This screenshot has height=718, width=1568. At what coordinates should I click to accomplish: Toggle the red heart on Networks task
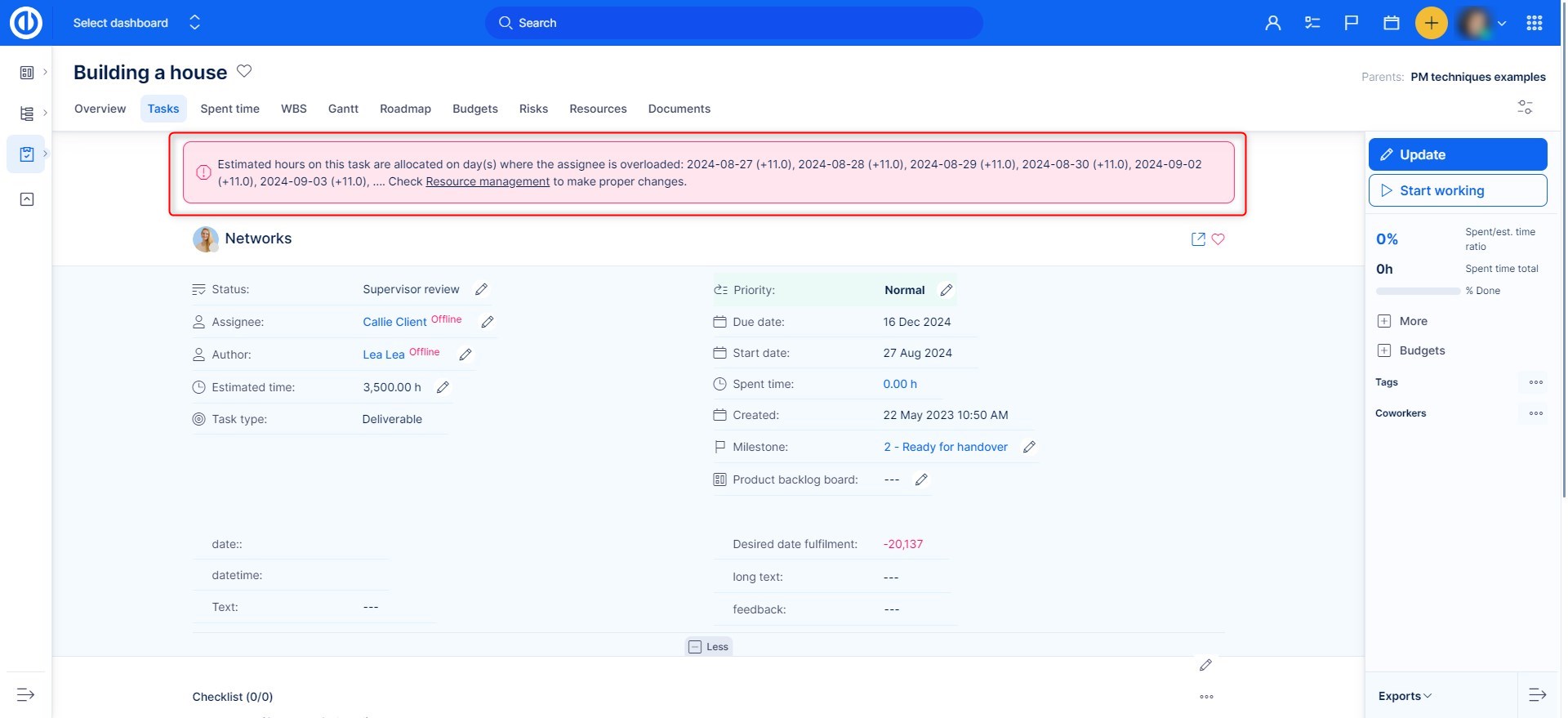(x=1218, y=239)
